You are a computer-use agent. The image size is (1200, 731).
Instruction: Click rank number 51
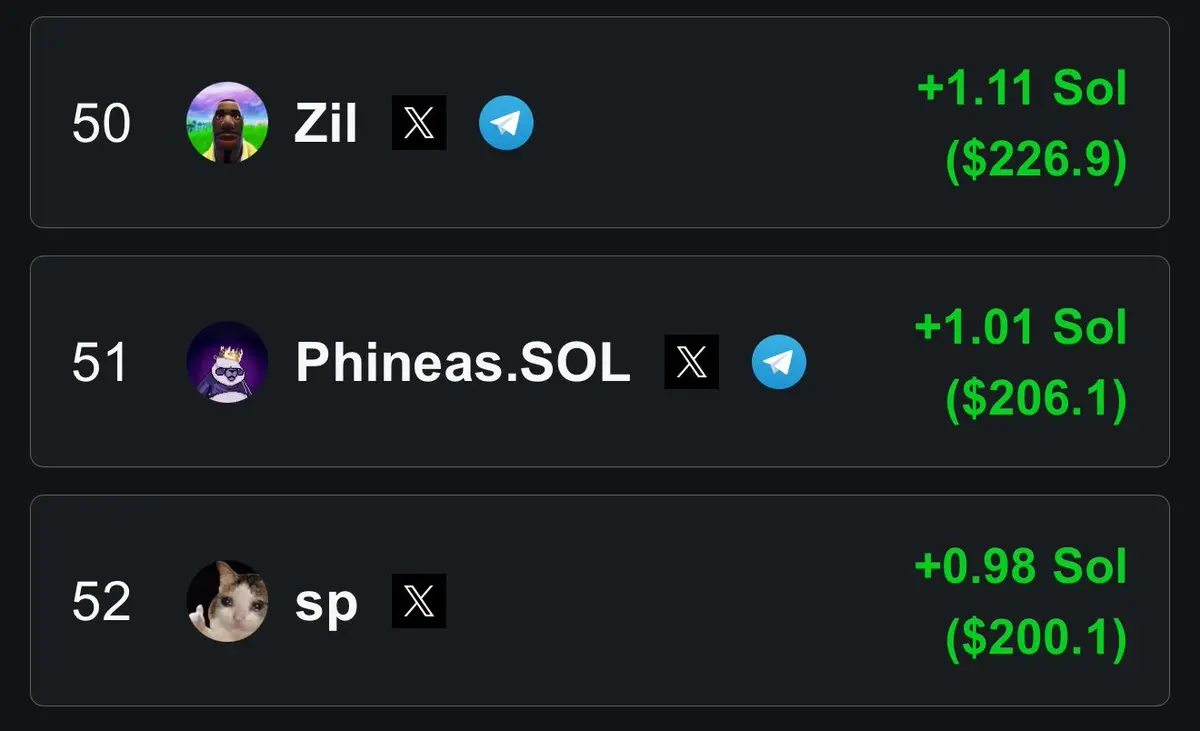click(101, 363)
